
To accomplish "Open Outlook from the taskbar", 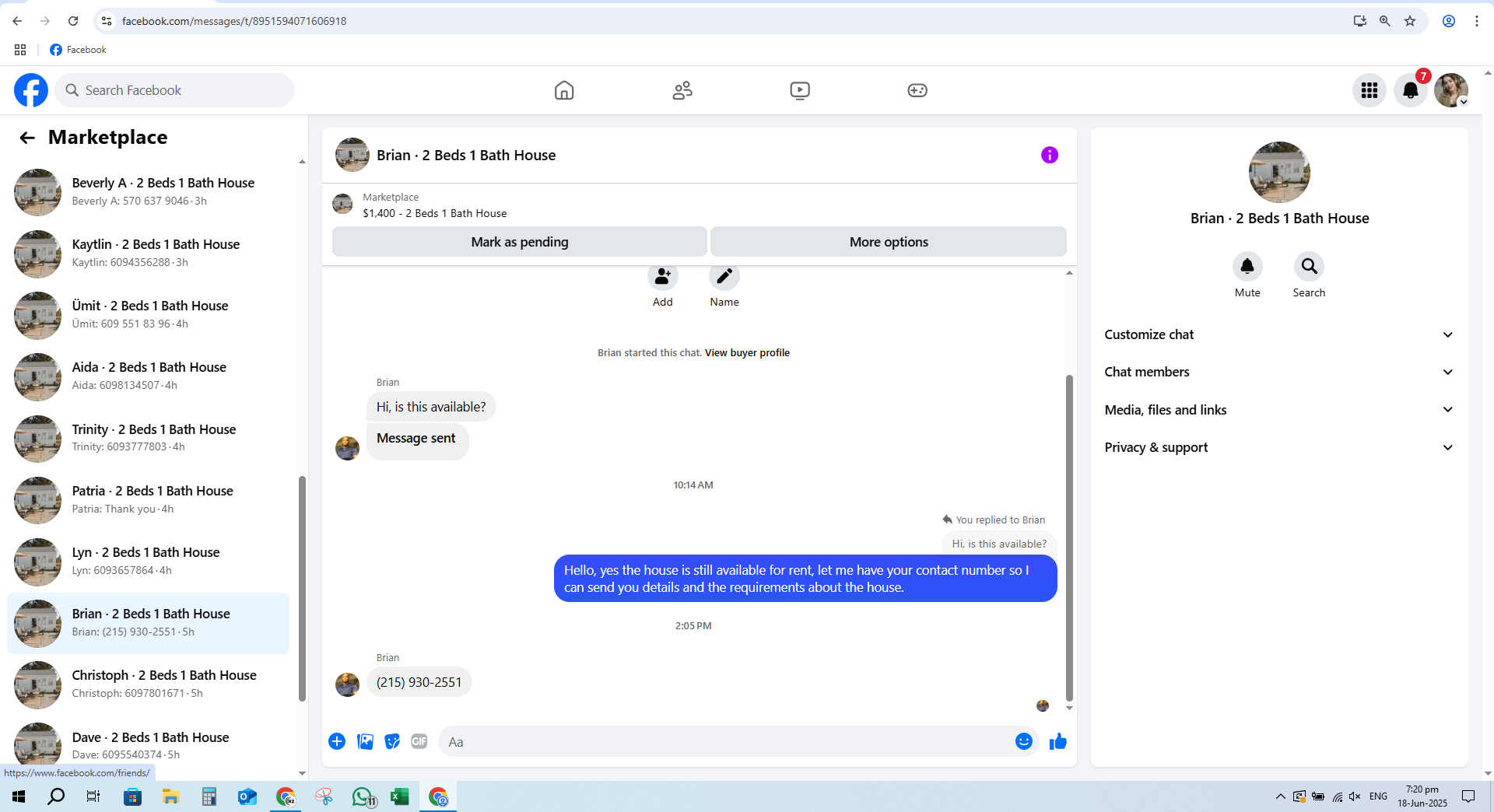I will point(247,796).
